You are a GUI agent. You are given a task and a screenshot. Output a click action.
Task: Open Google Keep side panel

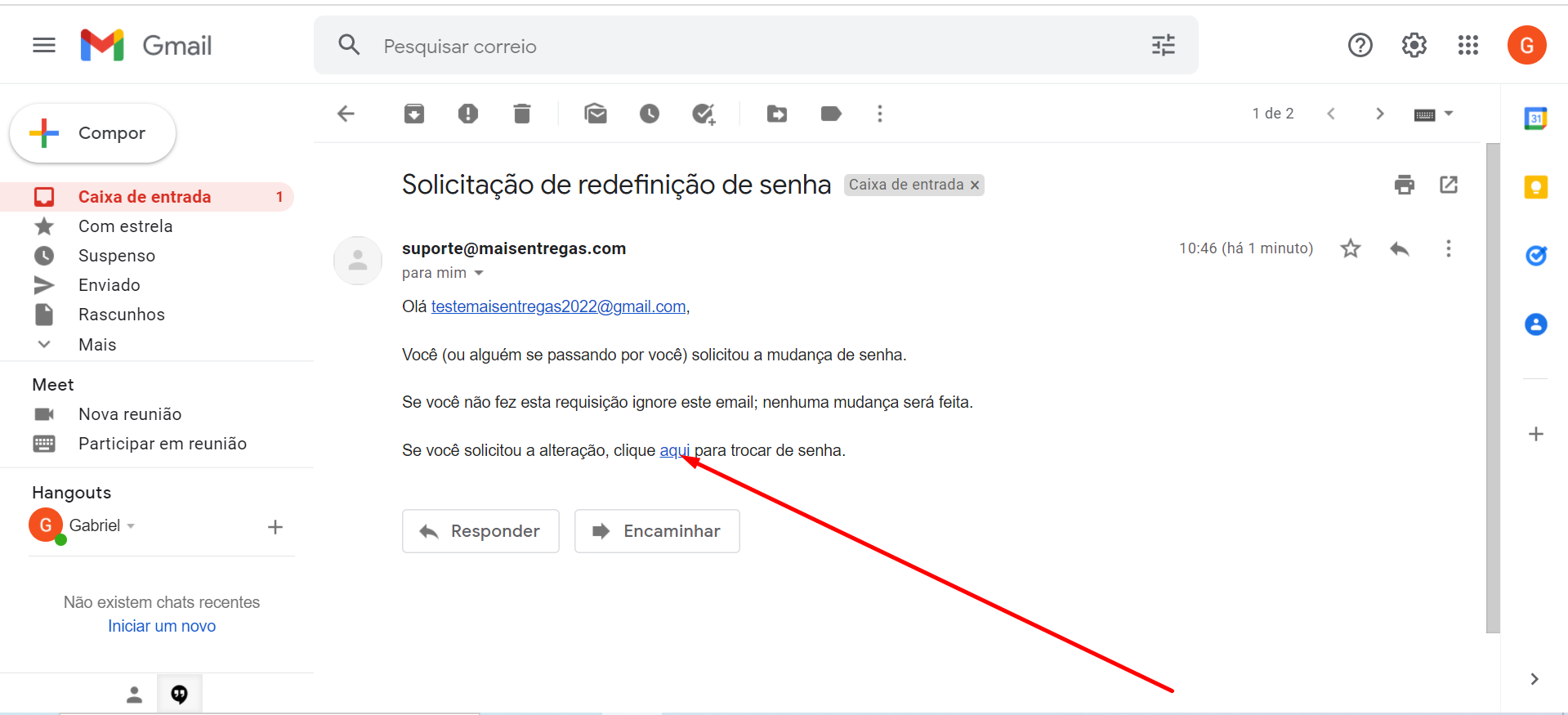pos(1536,187)
